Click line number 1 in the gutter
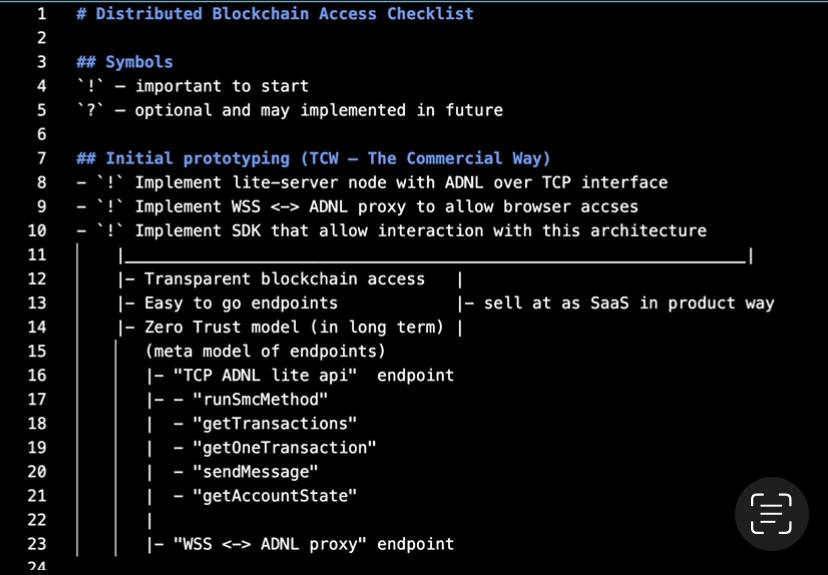828x575 pixels. pos(40,14)
